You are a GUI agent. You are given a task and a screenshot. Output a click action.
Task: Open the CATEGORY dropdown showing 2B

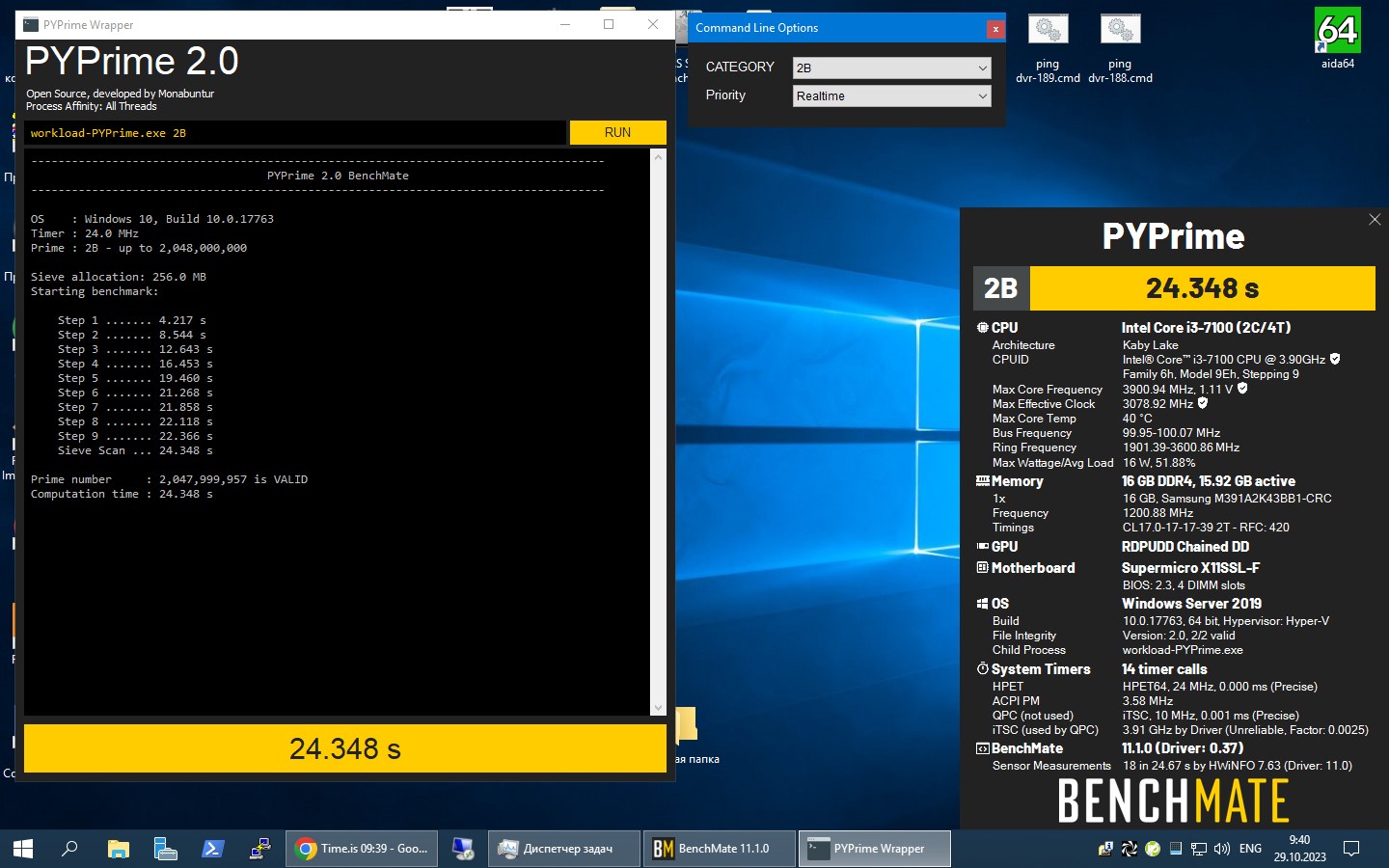click(x=891, y=68)
